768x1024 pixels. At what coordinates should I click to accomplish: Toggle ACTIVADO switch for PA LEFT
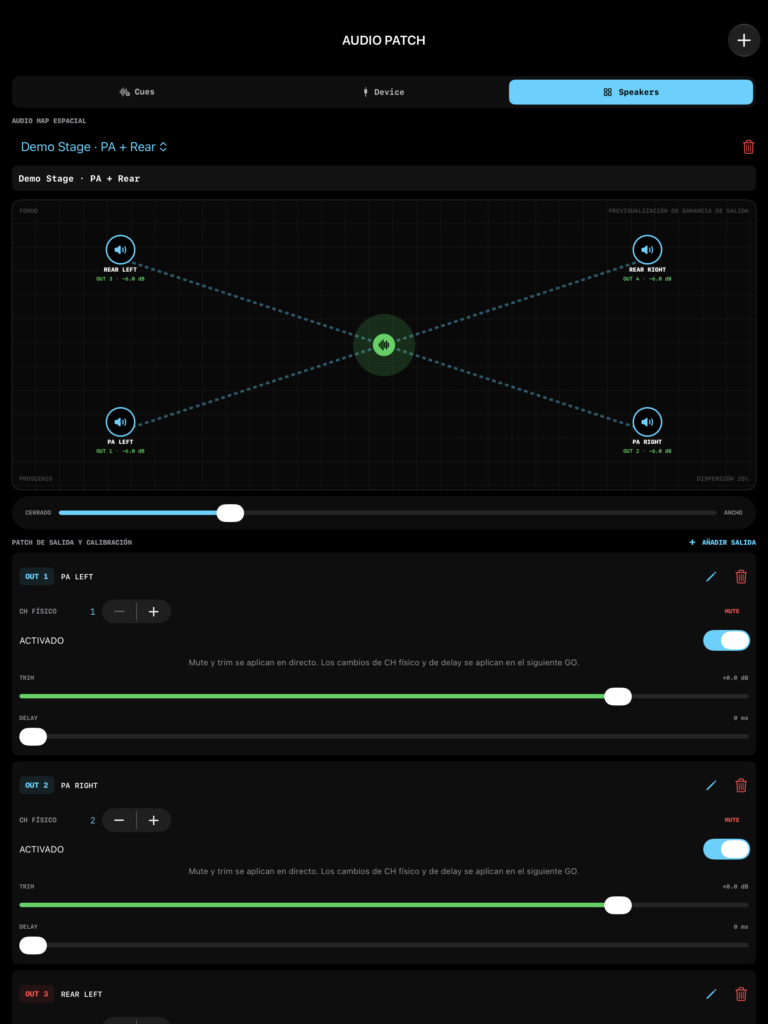tap(726, 641)
